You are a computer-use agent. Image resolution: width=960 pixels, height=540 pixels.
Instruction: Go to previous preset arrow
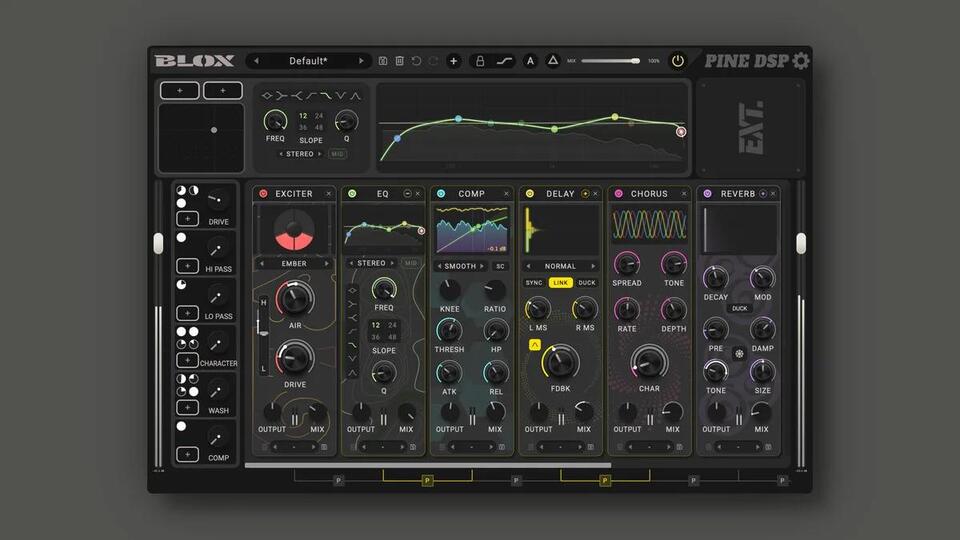point(257,61)
